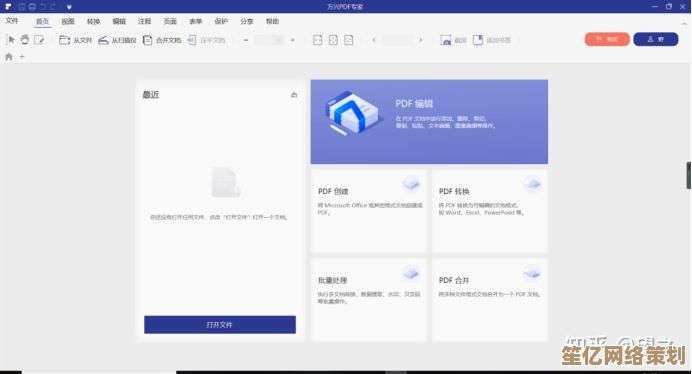The image size is (692, 374).
Task: Click empty document placeholder in 最近
Action: point(226,181)
